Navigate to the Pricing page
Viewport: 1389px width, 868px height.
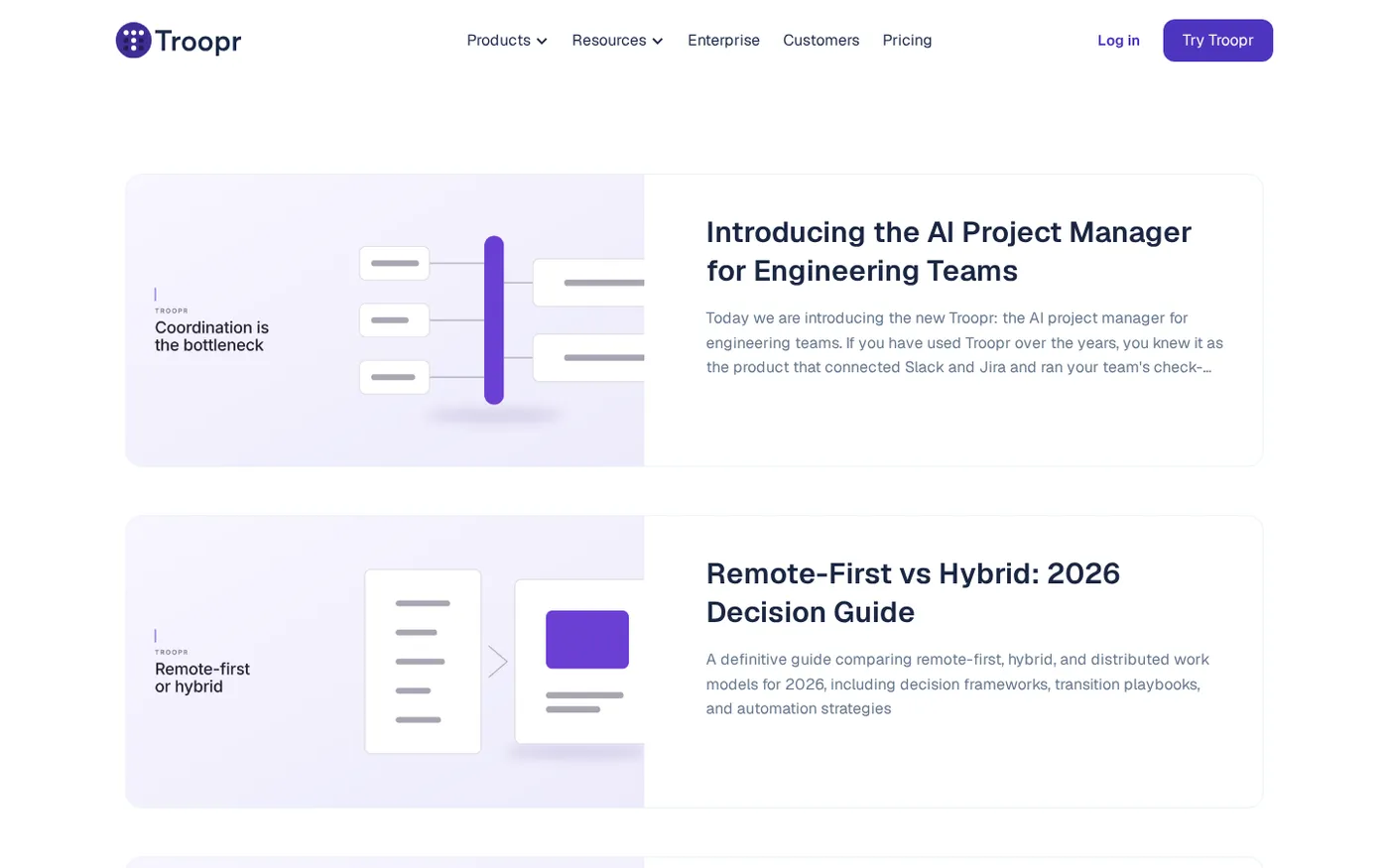click(907, 41)
